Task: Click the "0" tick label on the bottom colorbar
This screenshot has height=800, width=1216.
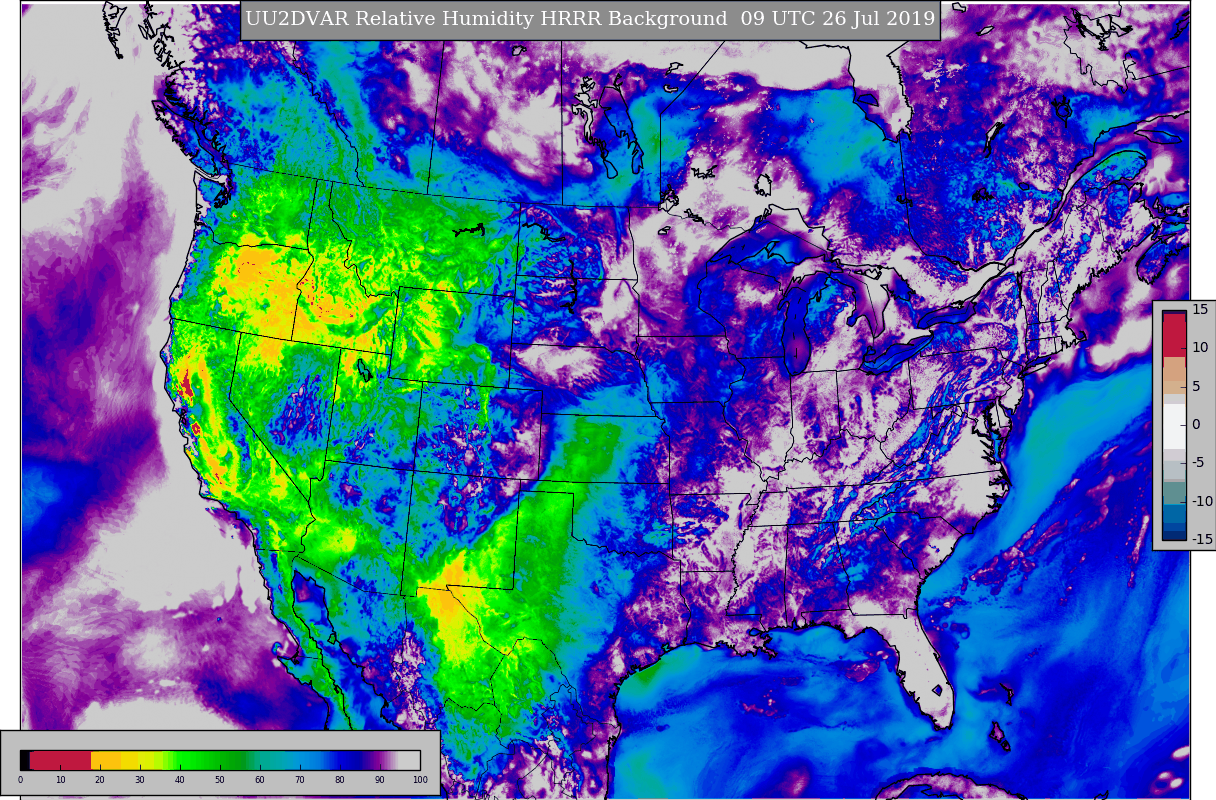Action: click(20, 779)
